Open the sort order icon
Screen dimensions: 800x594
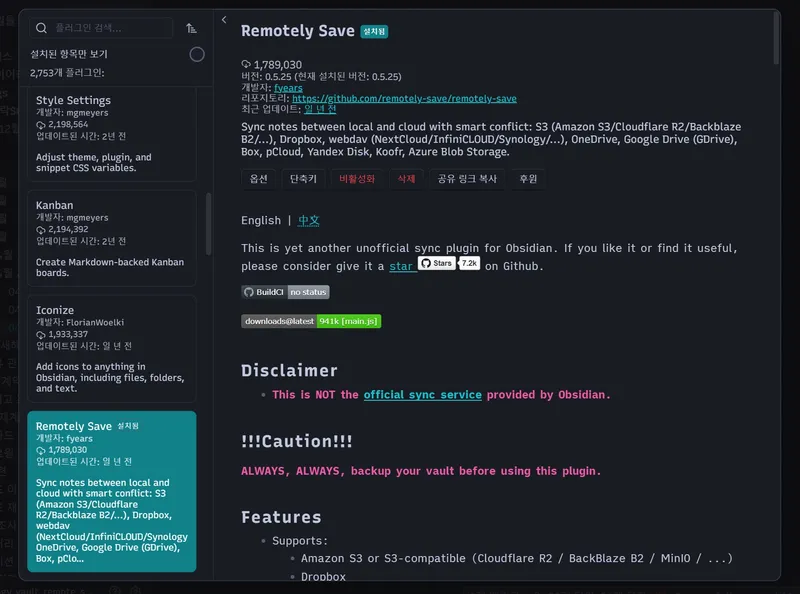pyautogui.click(x=192, y=29)
